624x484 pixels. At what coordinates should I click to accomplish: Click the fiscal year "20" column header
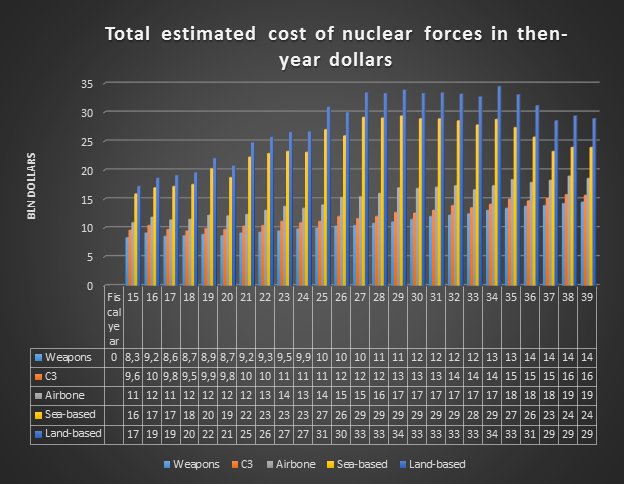point(227,297)
